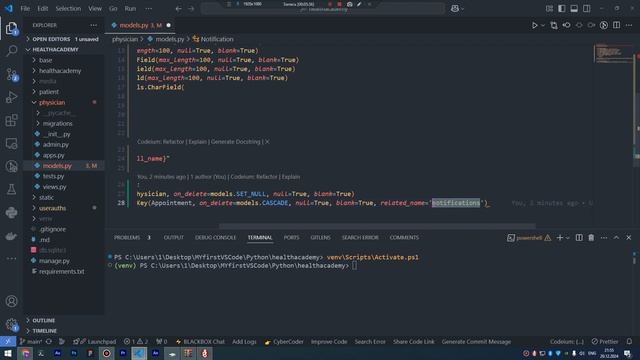
Task: Expand the OUTLINE section
Action: coord(44,320)
